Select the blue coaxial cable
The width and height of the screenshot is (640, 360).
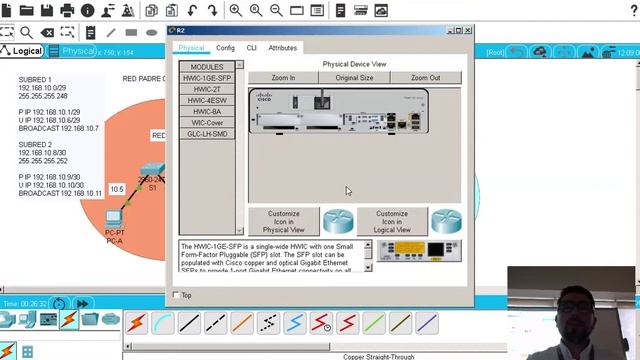tap(295, 323)
